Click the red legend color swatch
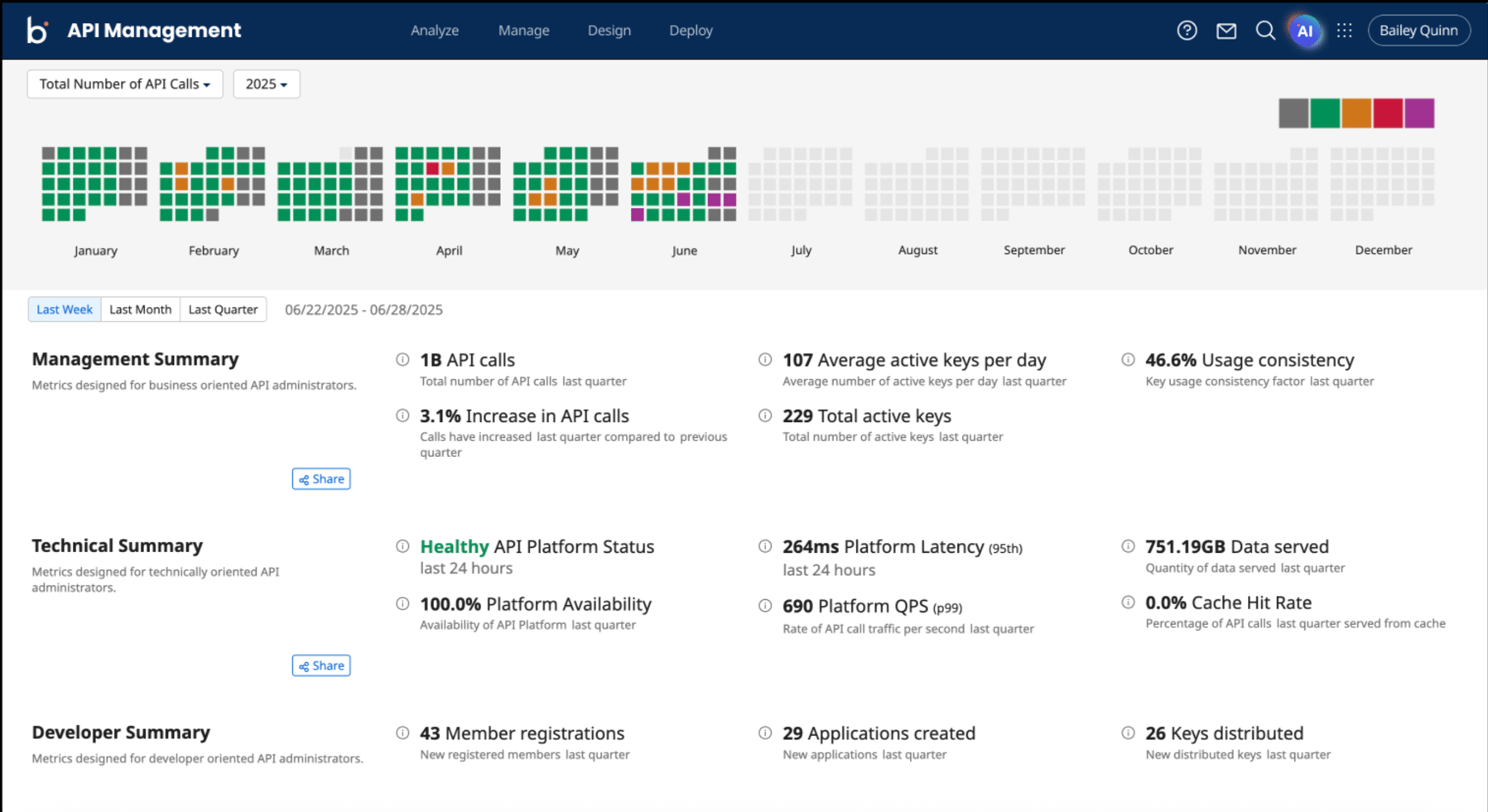The image size is (1488, 812). pos(1388,113)
